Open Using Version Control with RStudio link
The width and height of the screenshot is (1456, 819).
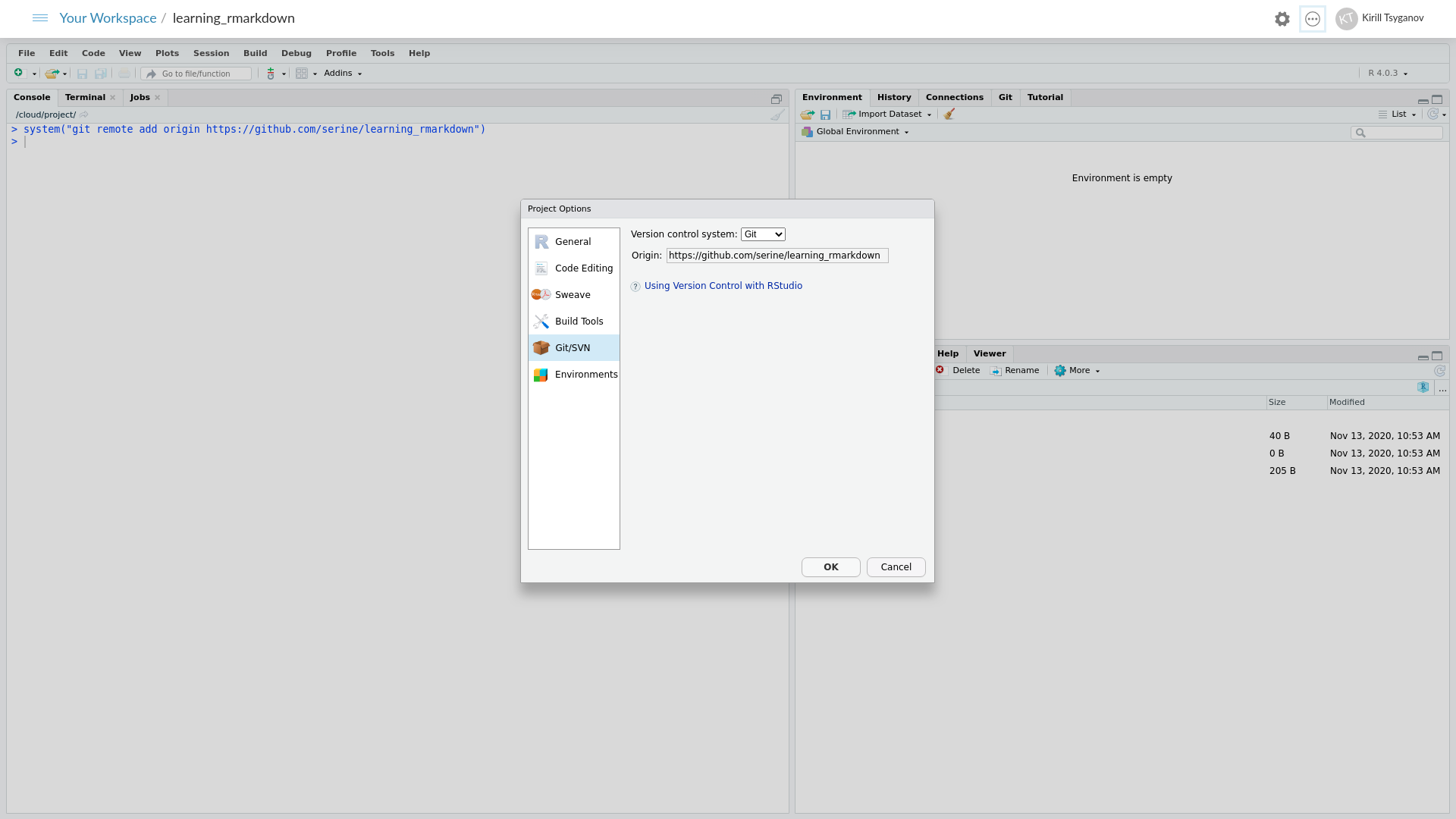point(723,286)
